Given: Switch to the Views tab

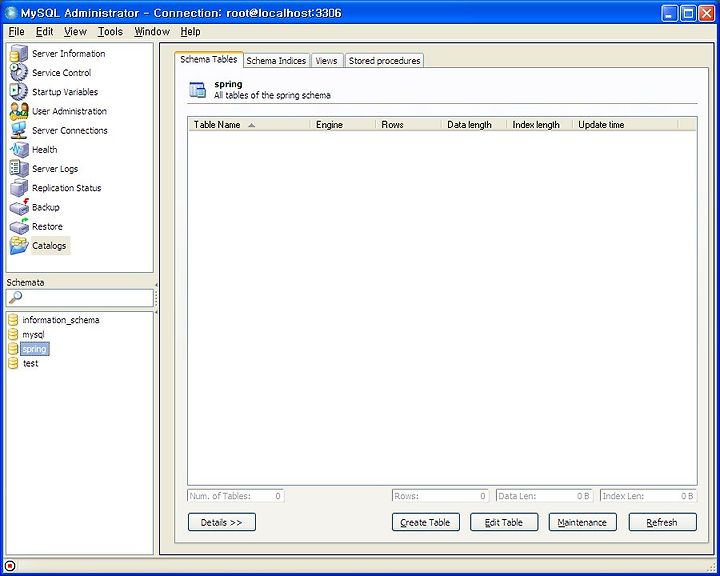Looking at the screenshot, I should point(326,61).
